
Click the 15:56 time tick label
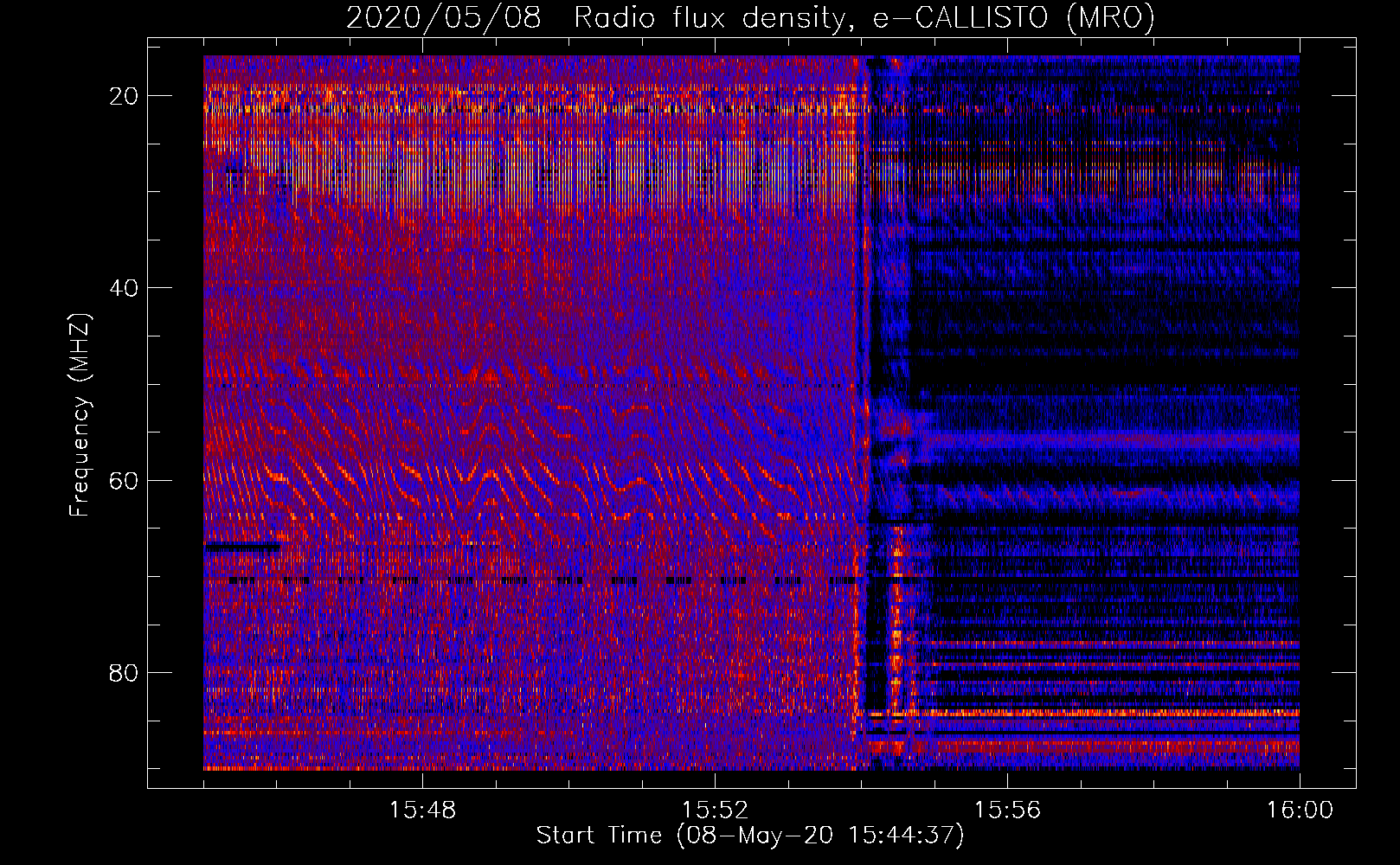coord(1007,811)
